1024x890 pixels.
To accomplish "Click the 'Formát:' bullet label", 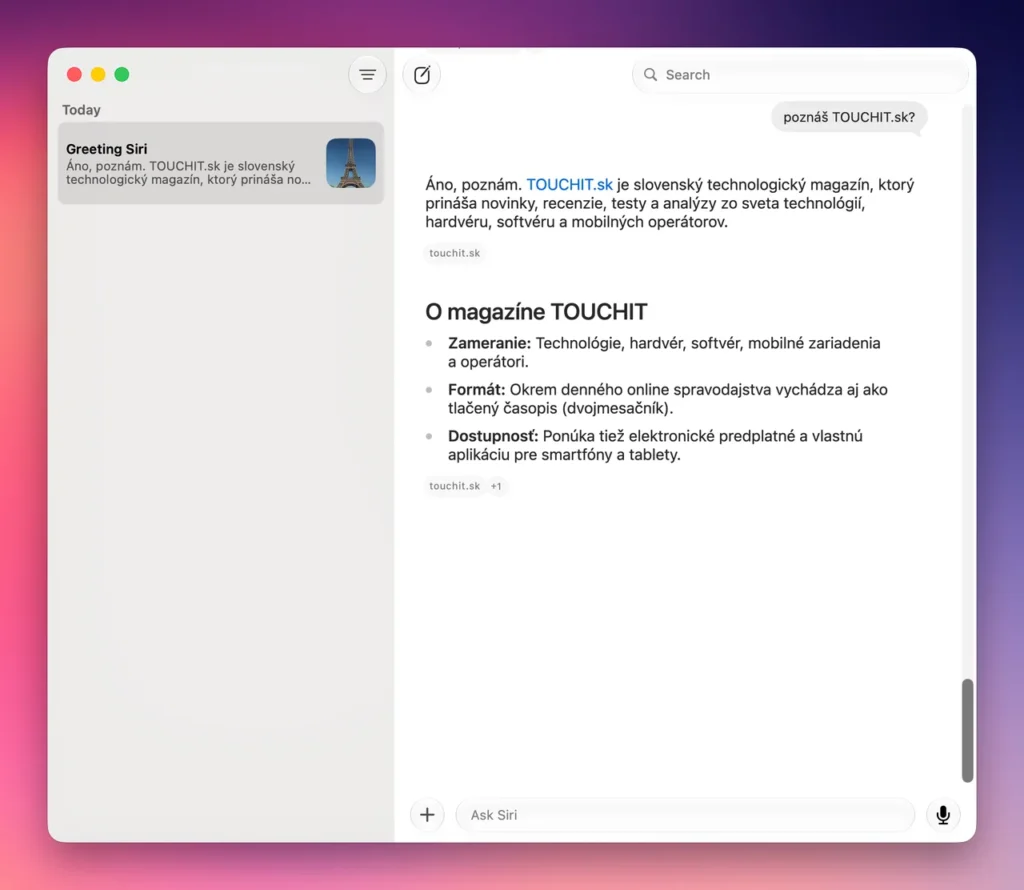I will click(477, 390).
